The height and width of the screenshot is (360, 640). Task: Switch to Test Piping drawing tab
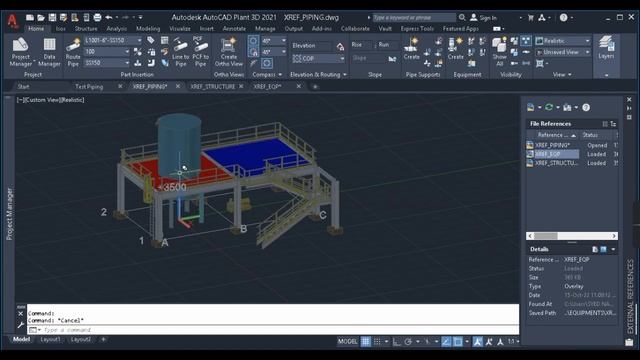coord(89,87)
